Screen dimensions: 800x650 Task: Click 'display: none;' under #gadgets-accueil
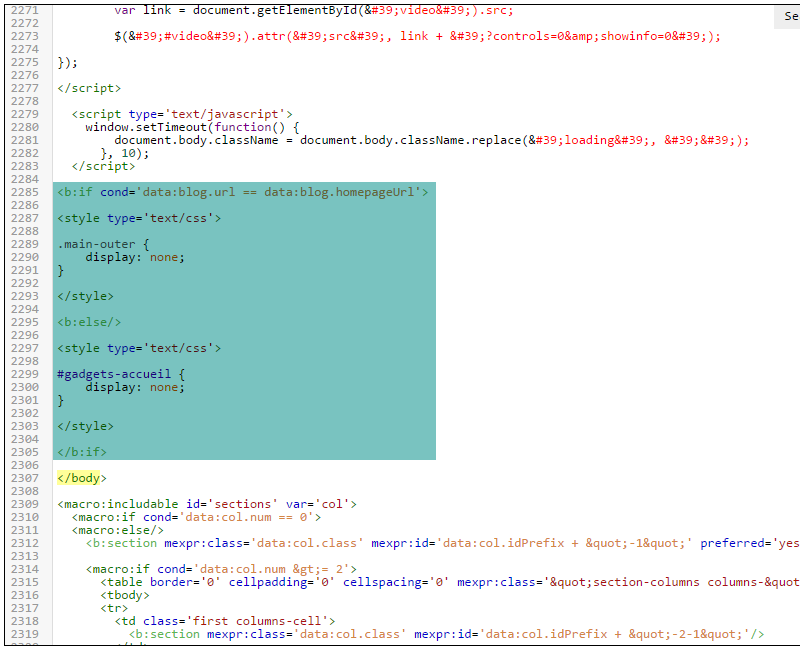click(135, 387)
